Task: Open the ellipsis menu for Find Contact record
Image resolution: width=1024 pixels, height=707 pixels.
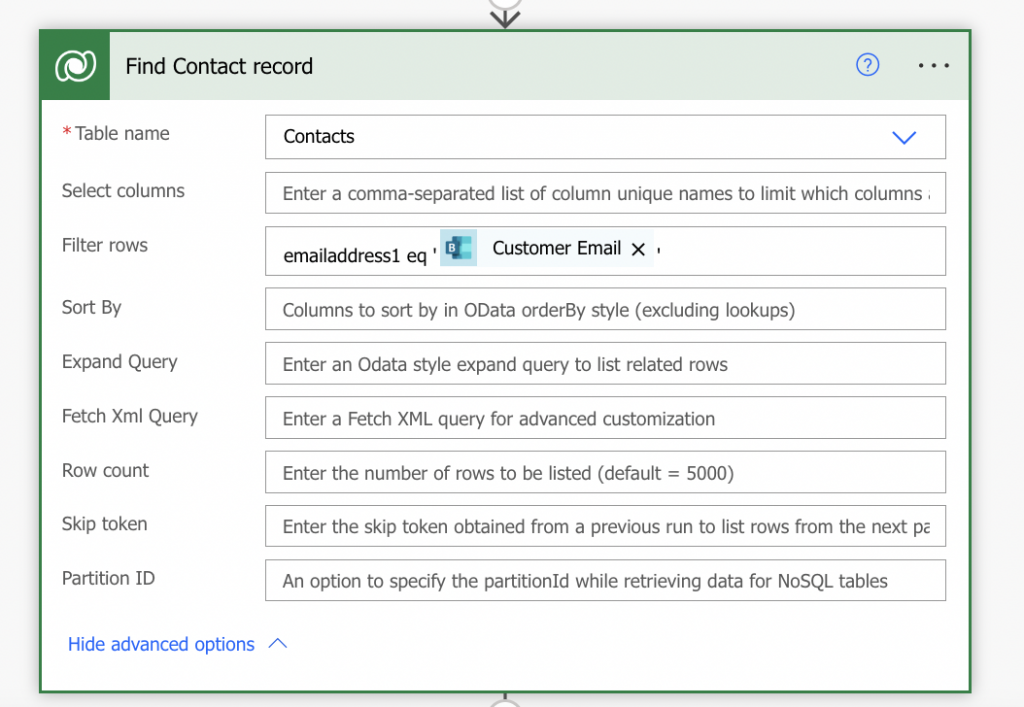Action: 933,66
